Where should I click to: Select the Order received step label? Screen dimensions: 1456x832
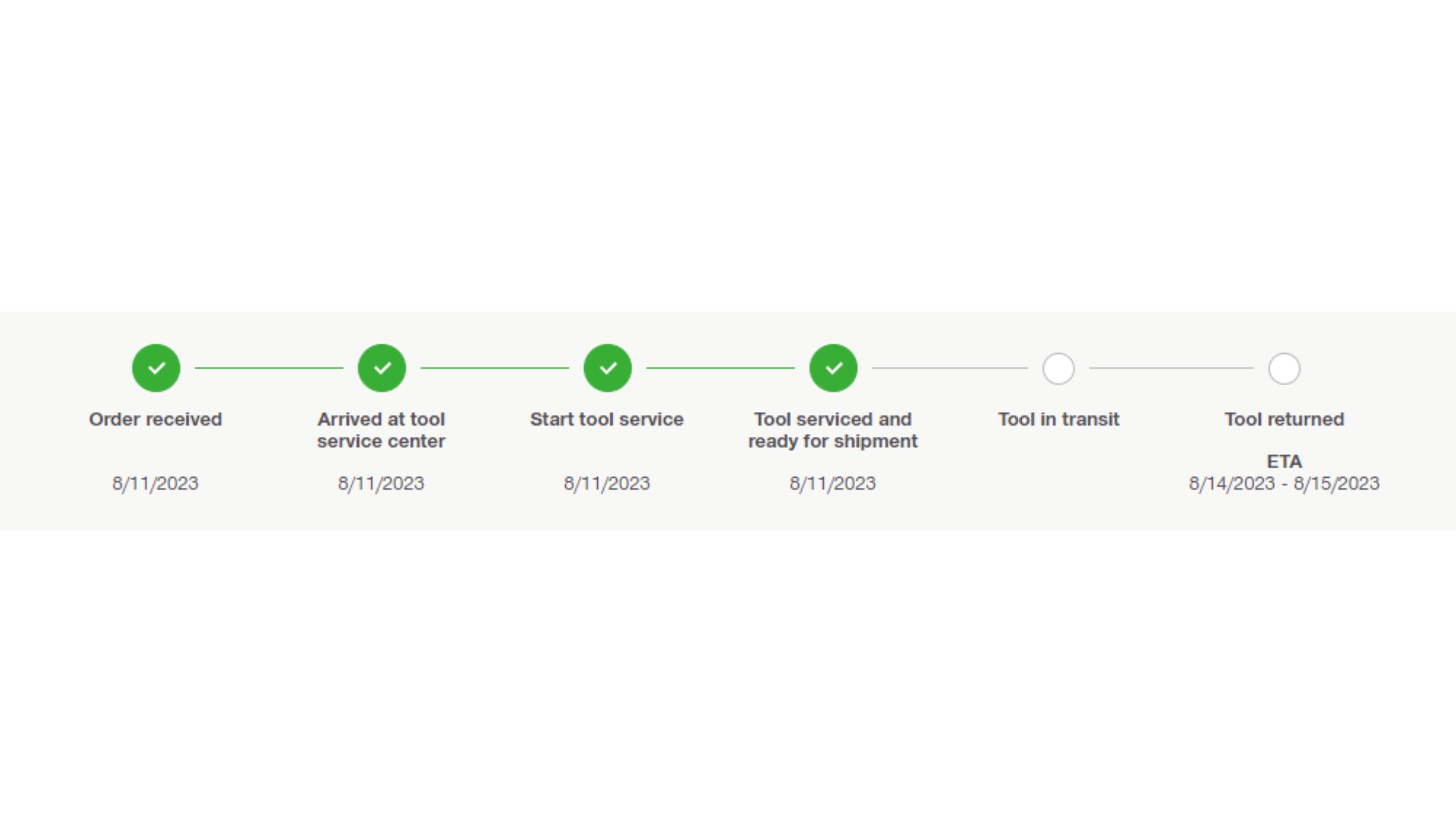click(156, 419)
